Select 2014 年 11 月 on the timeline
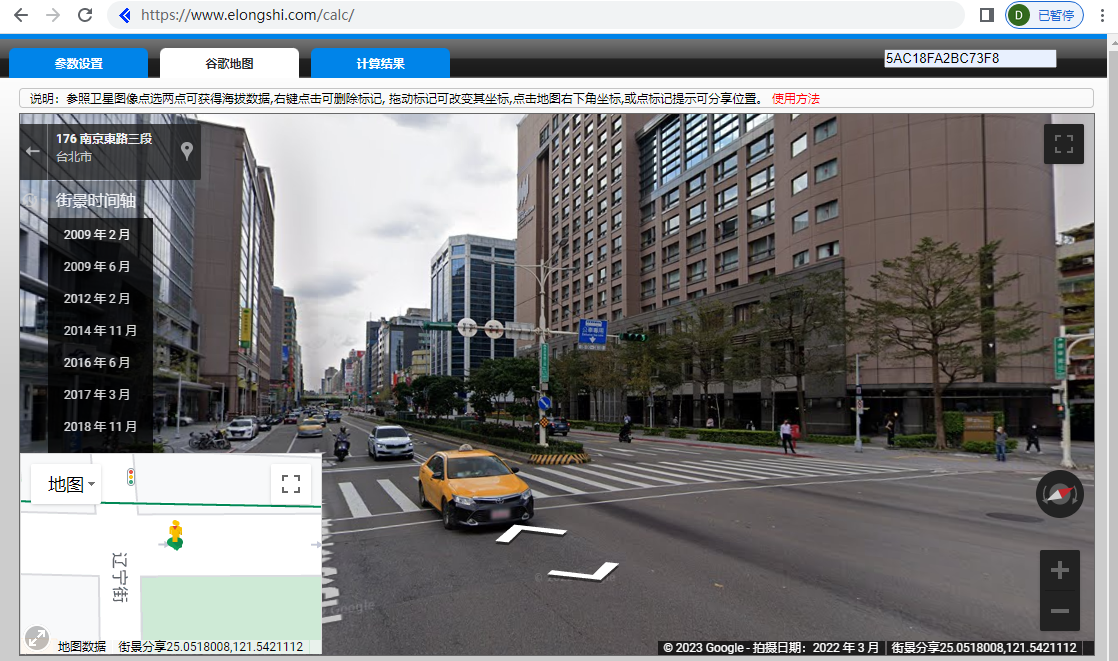1118x661 pixels. 100,330
